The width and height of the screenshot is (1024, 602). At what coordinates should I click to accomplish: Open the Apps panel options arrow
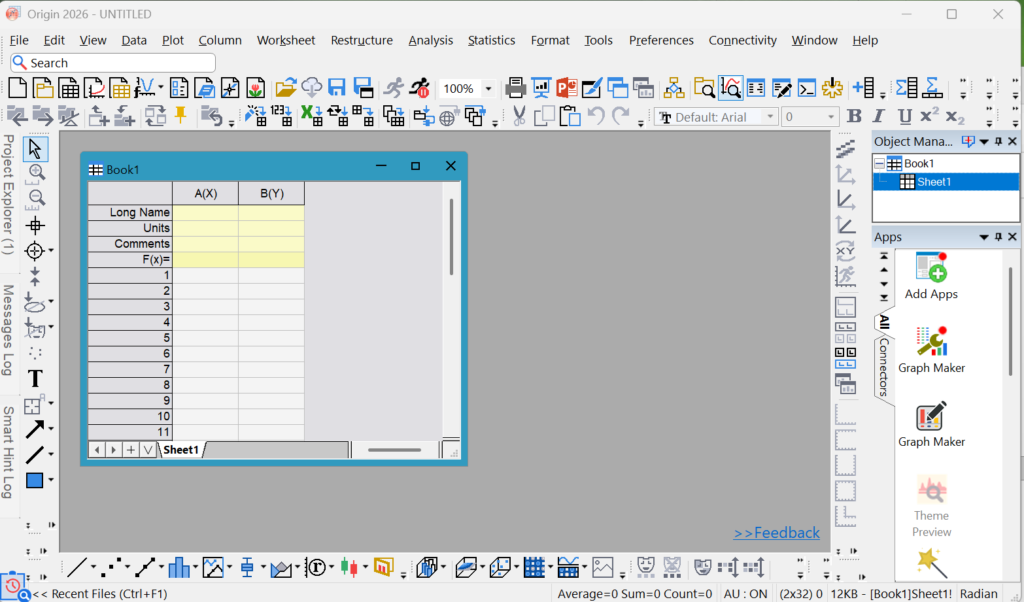[x=984, y=237]
